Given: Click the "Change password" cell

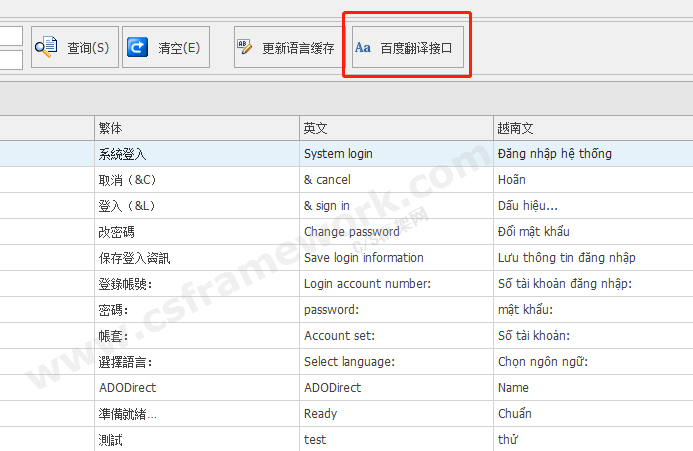Looking at the screenshot, I should (351, 232).
